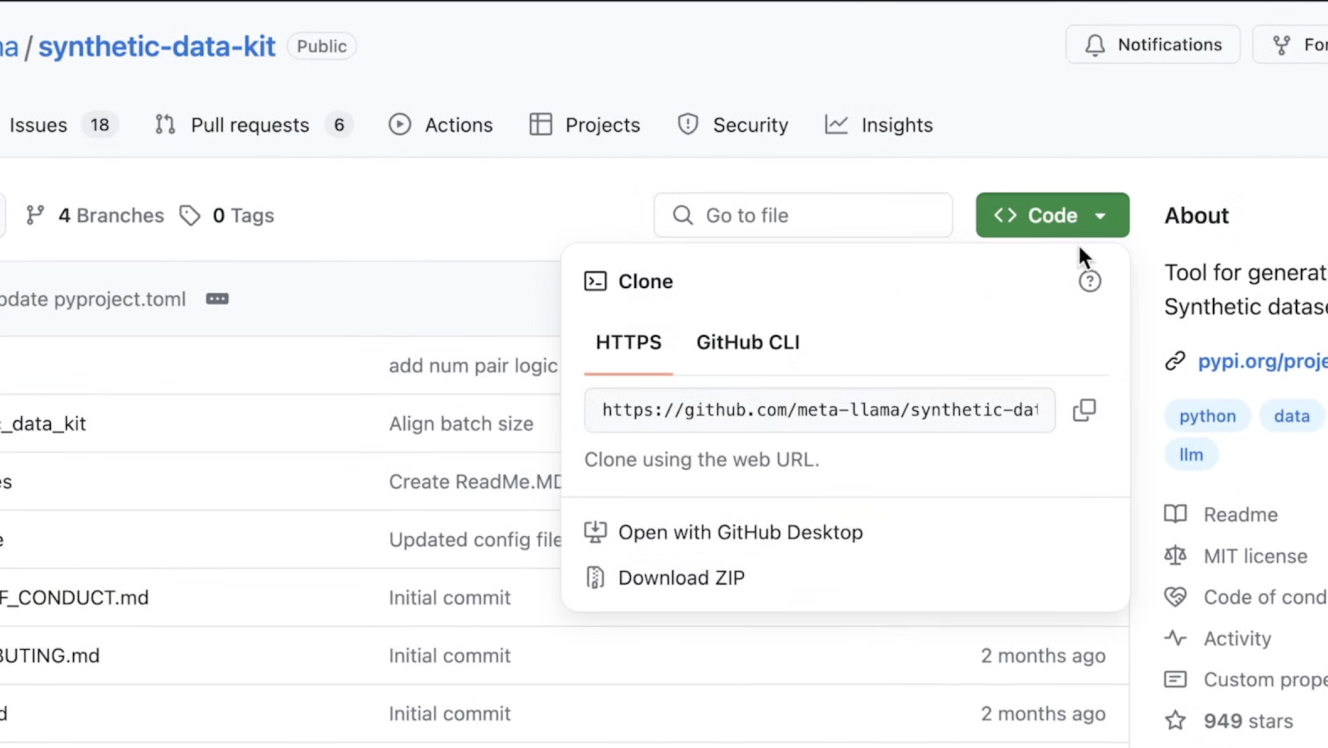
Task: Click the Code of conduct heart icon
Action: [x=1176, y=597]
